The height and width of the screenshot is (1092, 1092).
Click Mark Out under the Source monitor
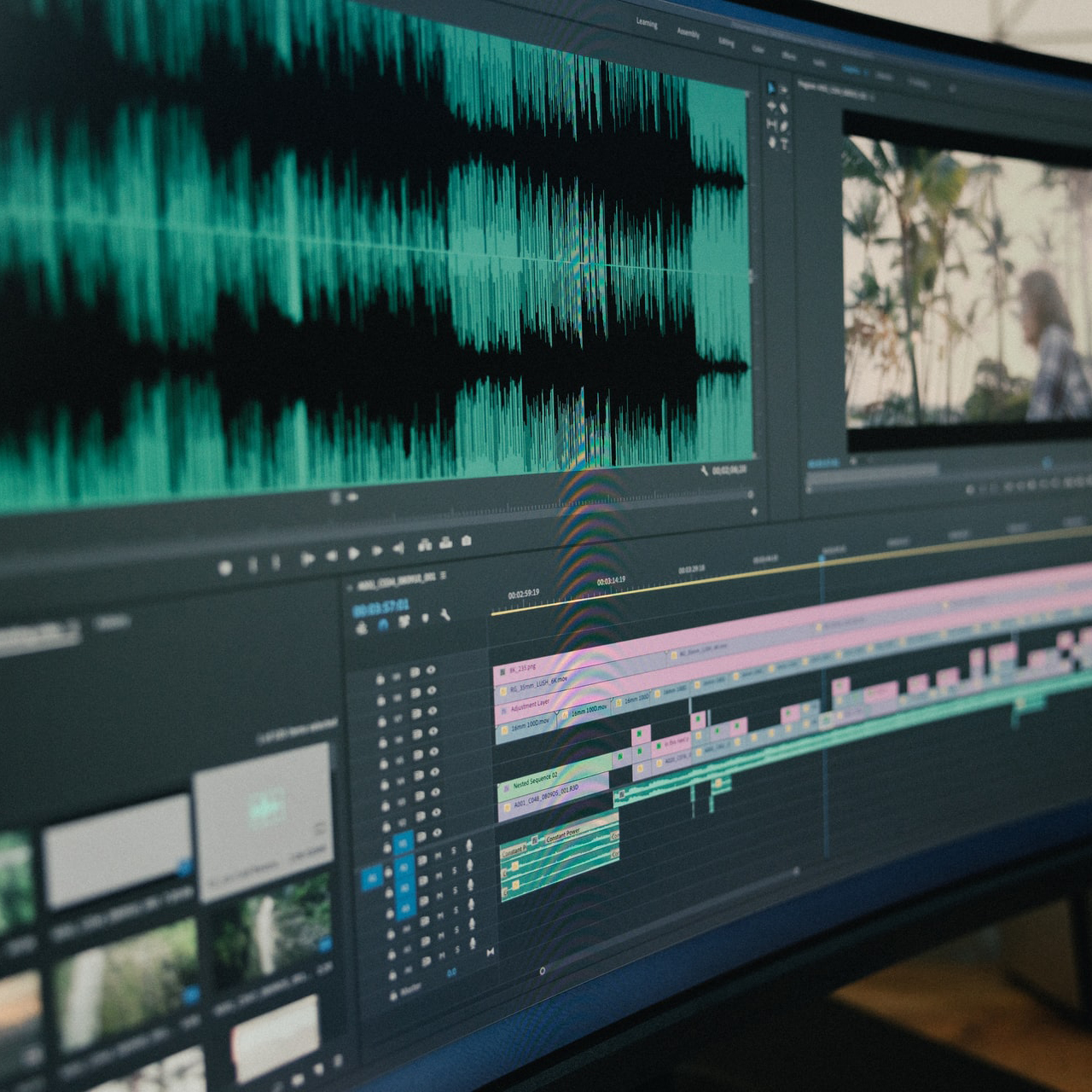pyautogui.click(x=275, y=563)
